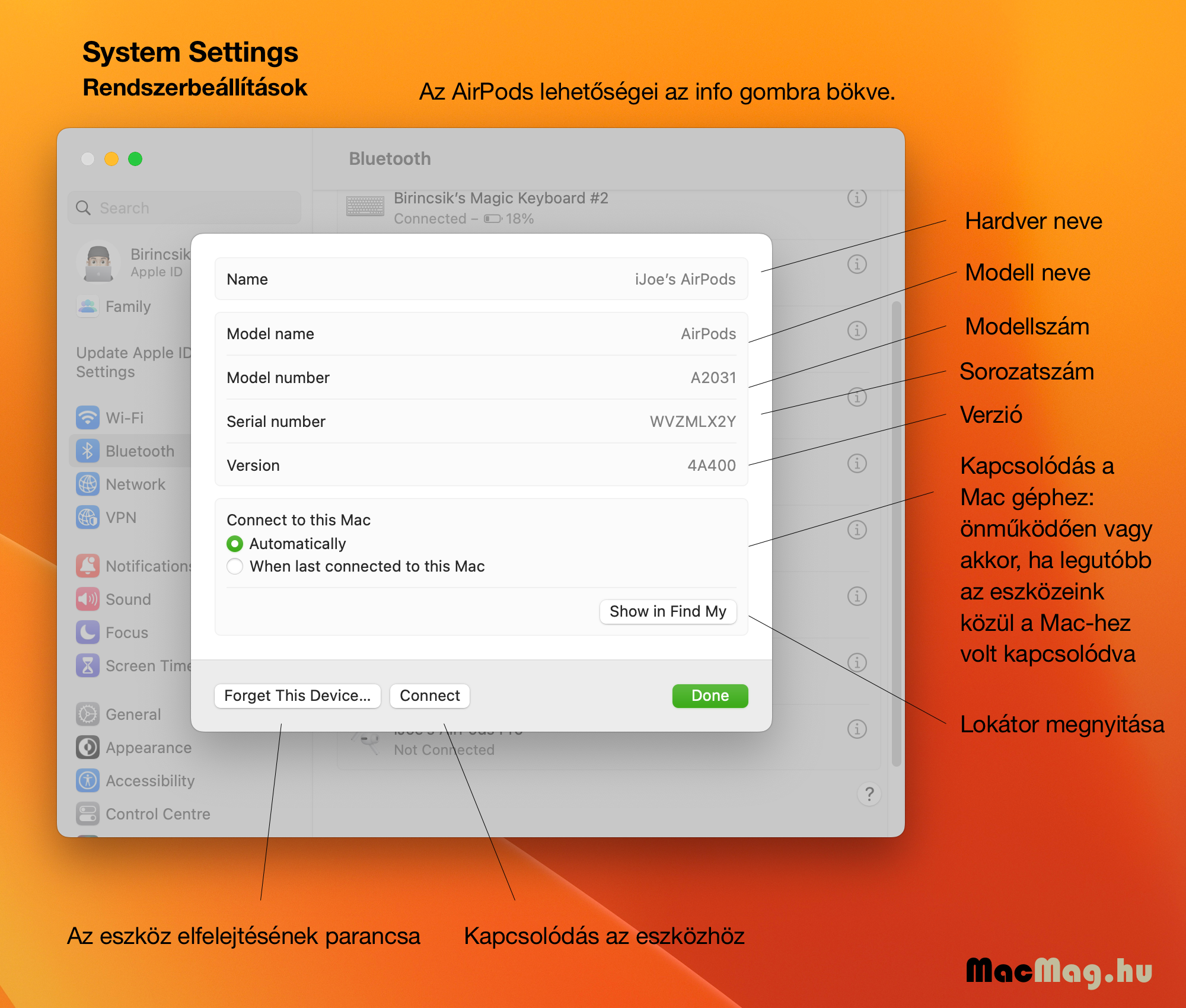Click Birincsik's Magic Keyboard #2 row text
The image size is (1186, 1008).
click(x=501, y=198)
